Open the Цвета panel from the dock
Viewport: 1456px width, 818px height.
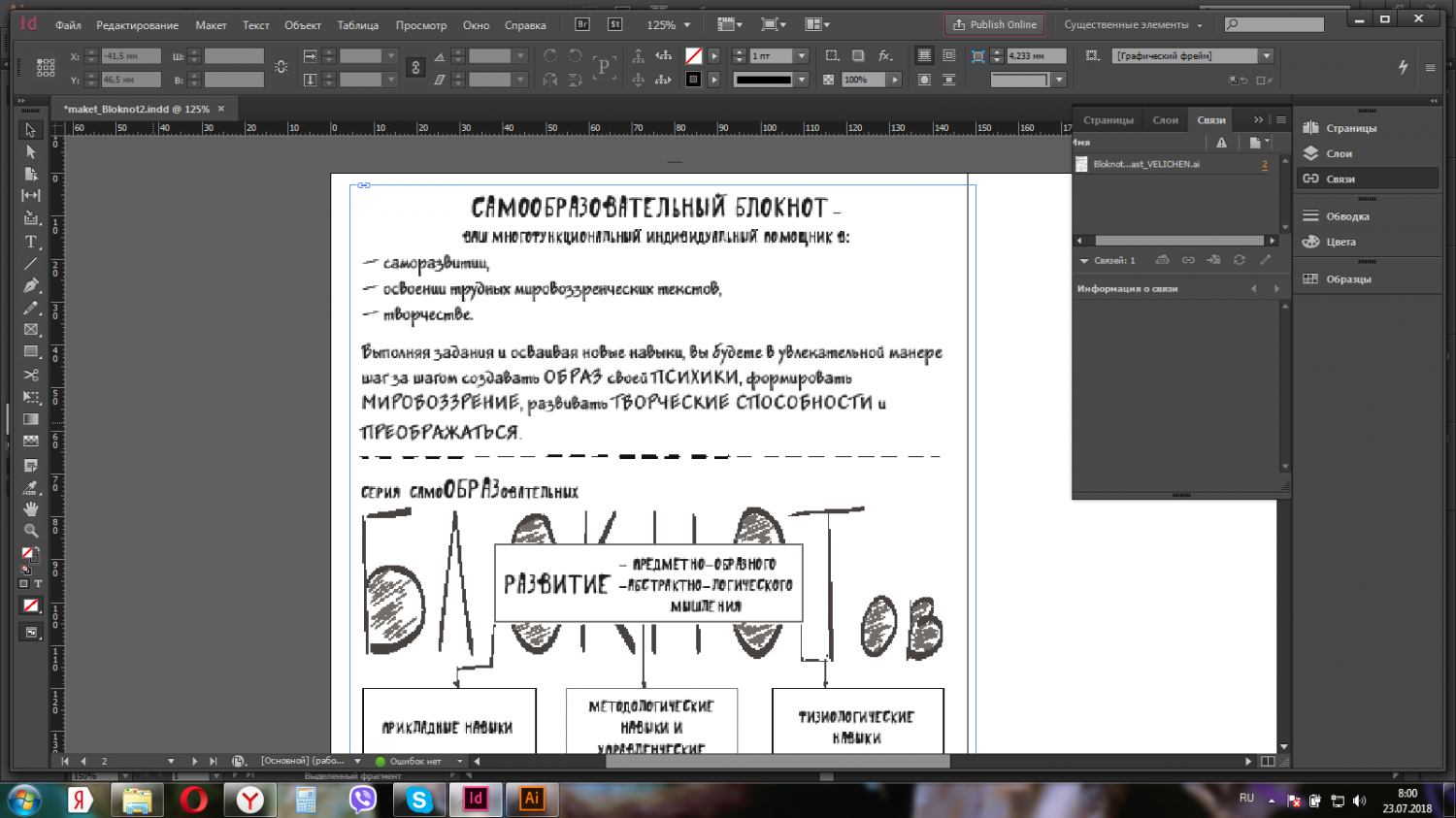1340,242
